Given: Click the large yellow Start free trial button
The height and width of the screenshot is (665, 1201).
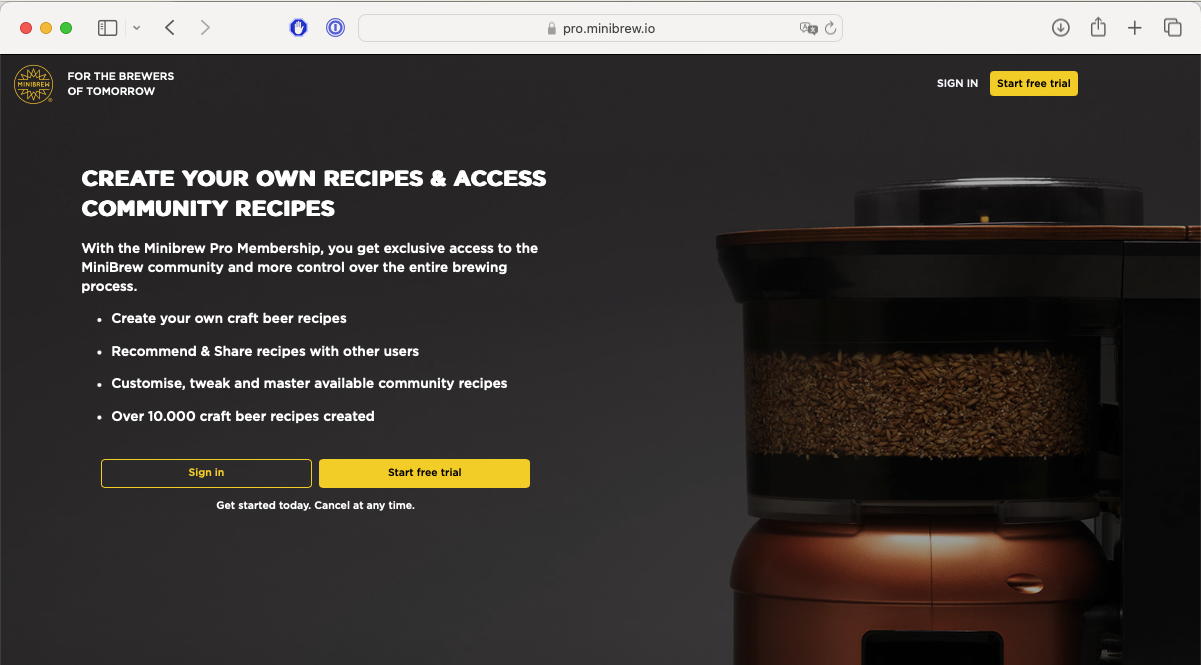Looking at the screenshot, I should 424,473.
